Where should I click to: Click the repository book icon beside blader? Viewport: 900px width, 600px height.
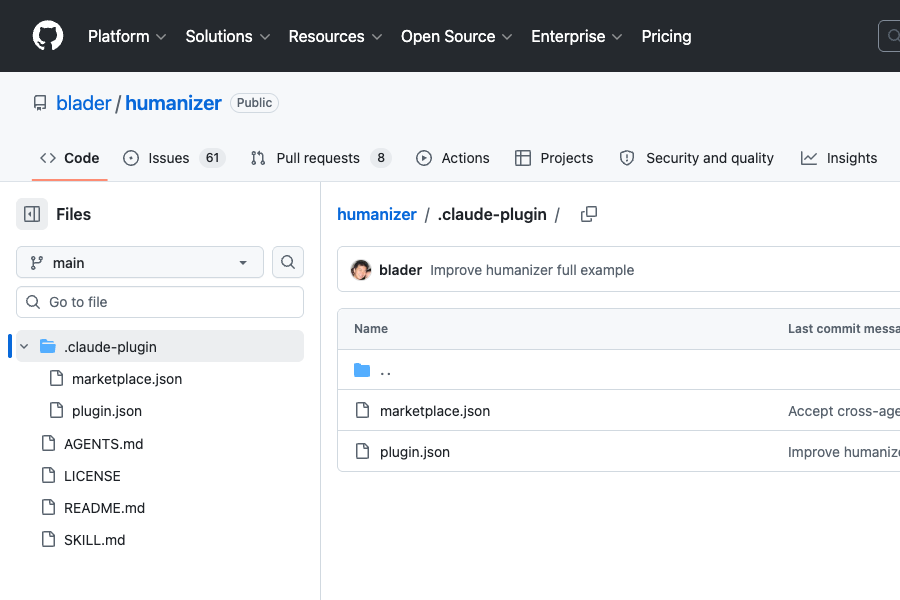(40, 103)
